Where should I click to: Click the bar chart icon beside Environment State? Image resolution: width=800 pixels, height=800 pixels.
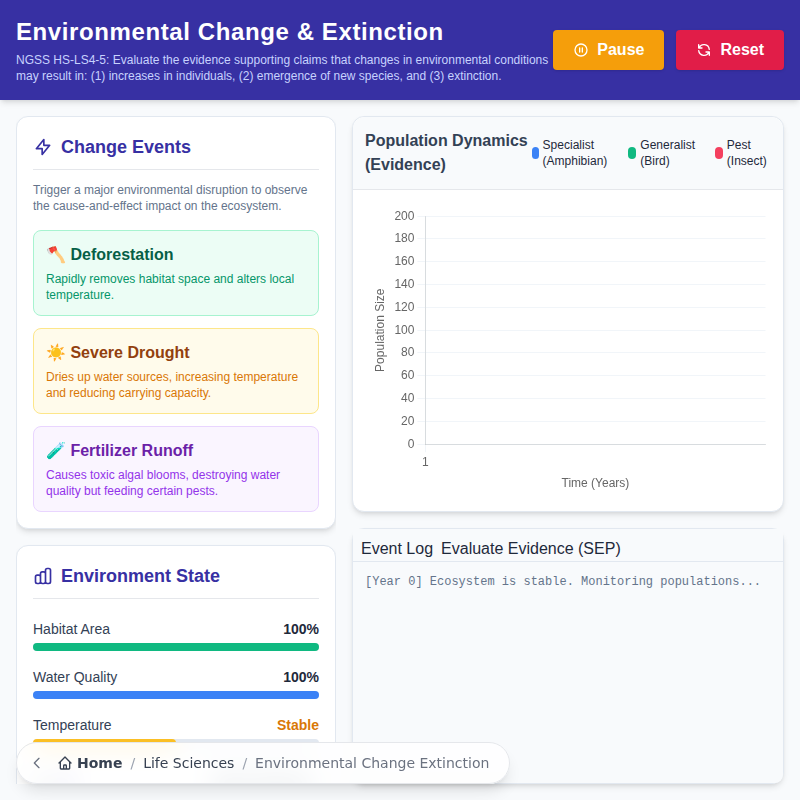tap(42, 576)
